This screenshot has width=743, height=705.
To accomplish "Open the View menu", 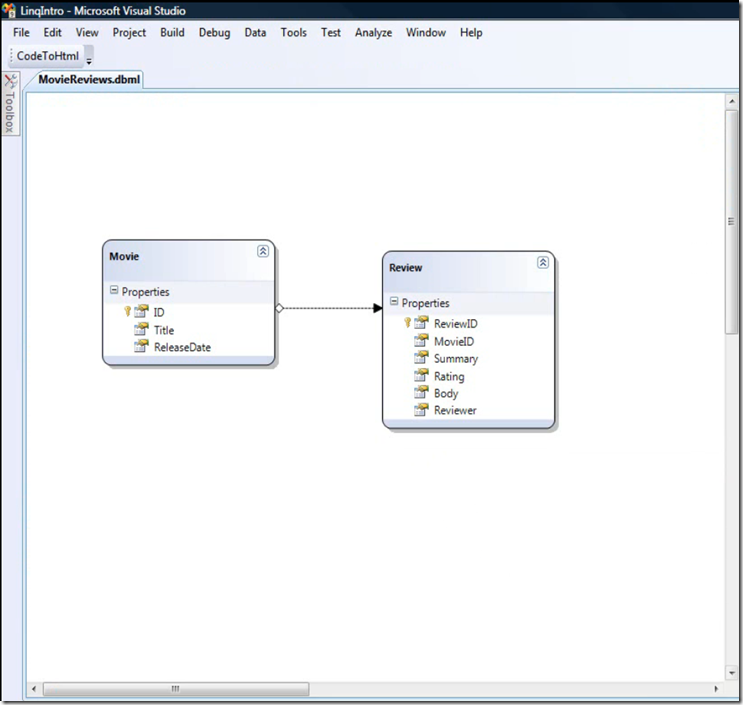I will pos(87,33).
